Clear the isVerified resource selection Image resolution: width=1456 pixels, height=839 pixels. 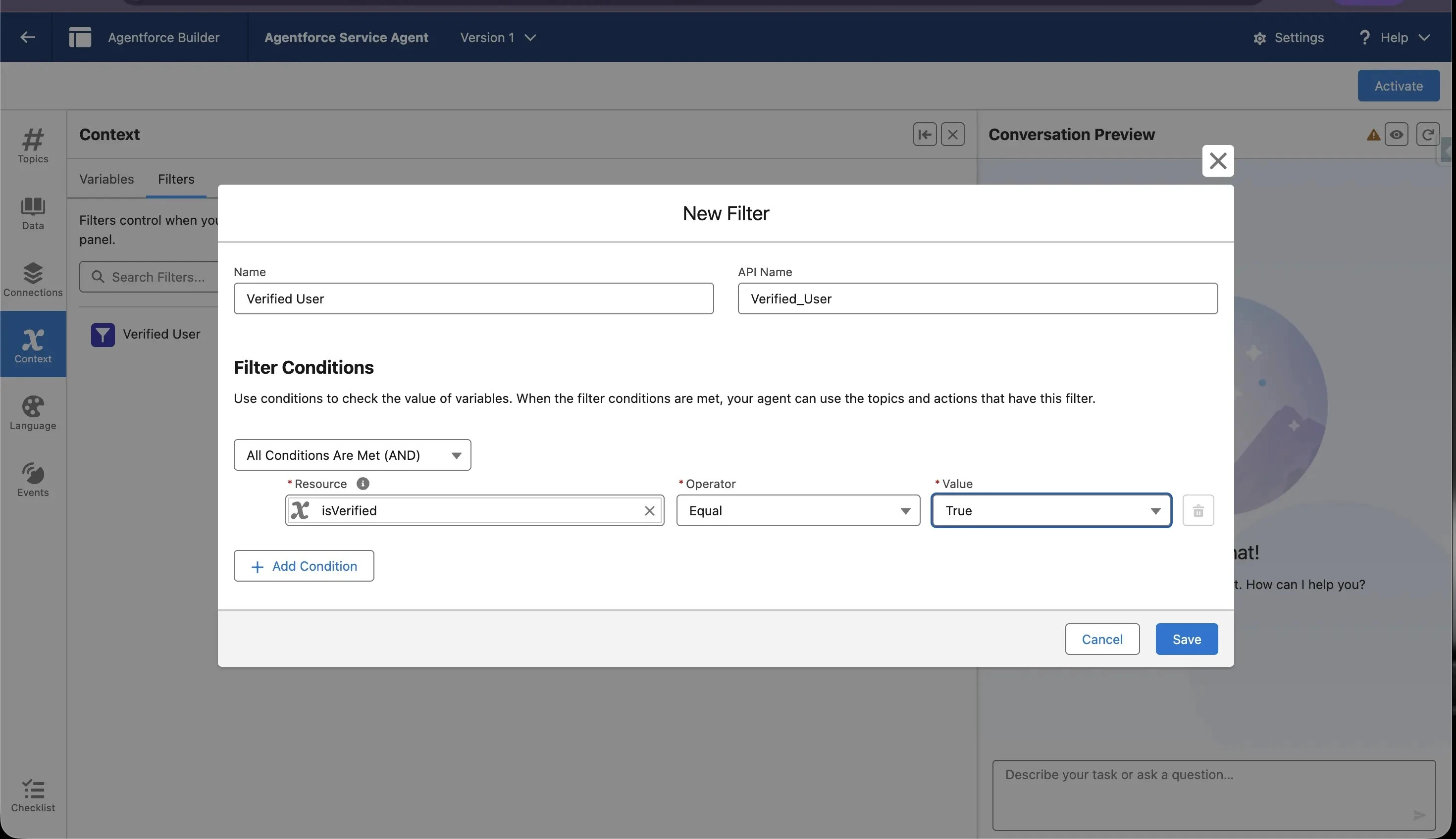649,510
